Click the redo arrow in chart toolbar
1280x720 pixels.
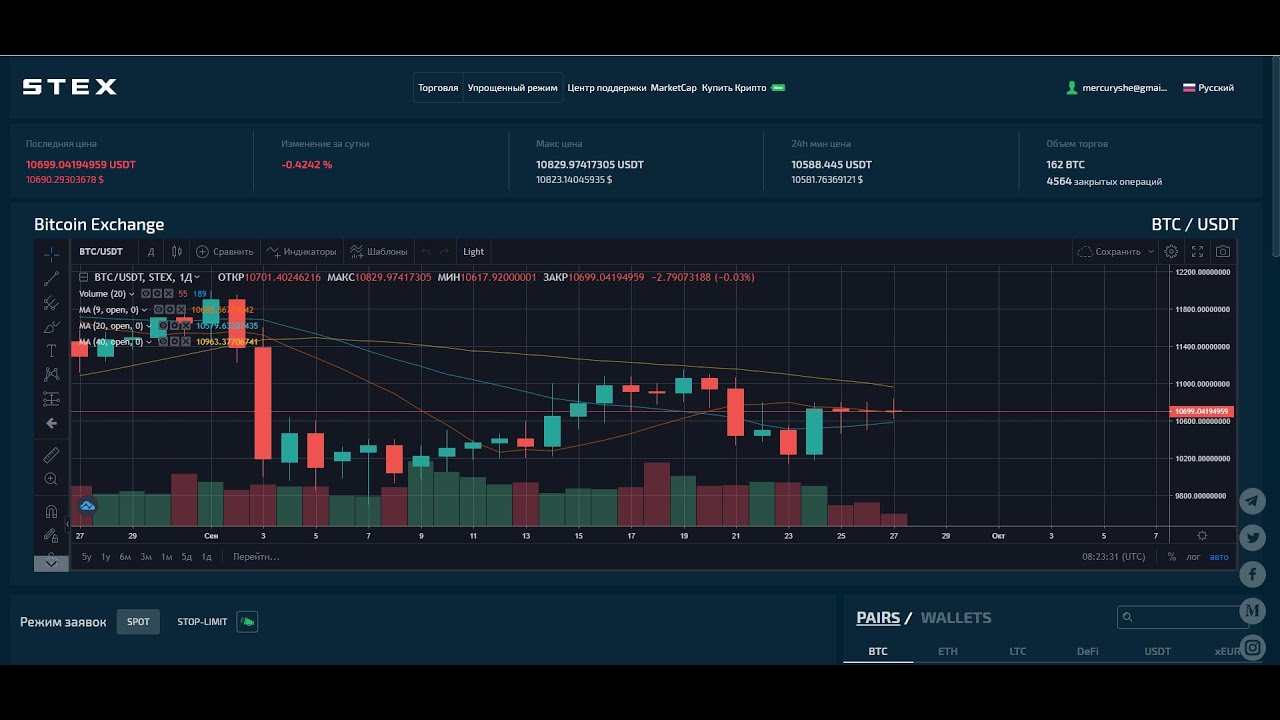pos(444,252)
